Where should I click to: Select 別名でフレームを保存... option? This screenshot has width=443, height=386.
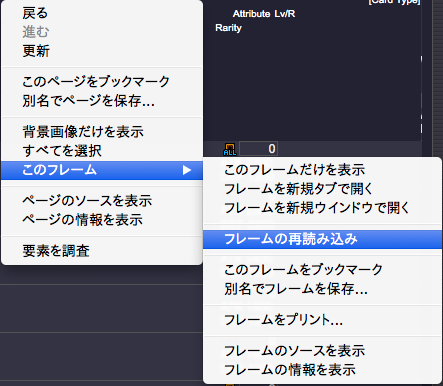pyautogui.click(x=322, y=289)
